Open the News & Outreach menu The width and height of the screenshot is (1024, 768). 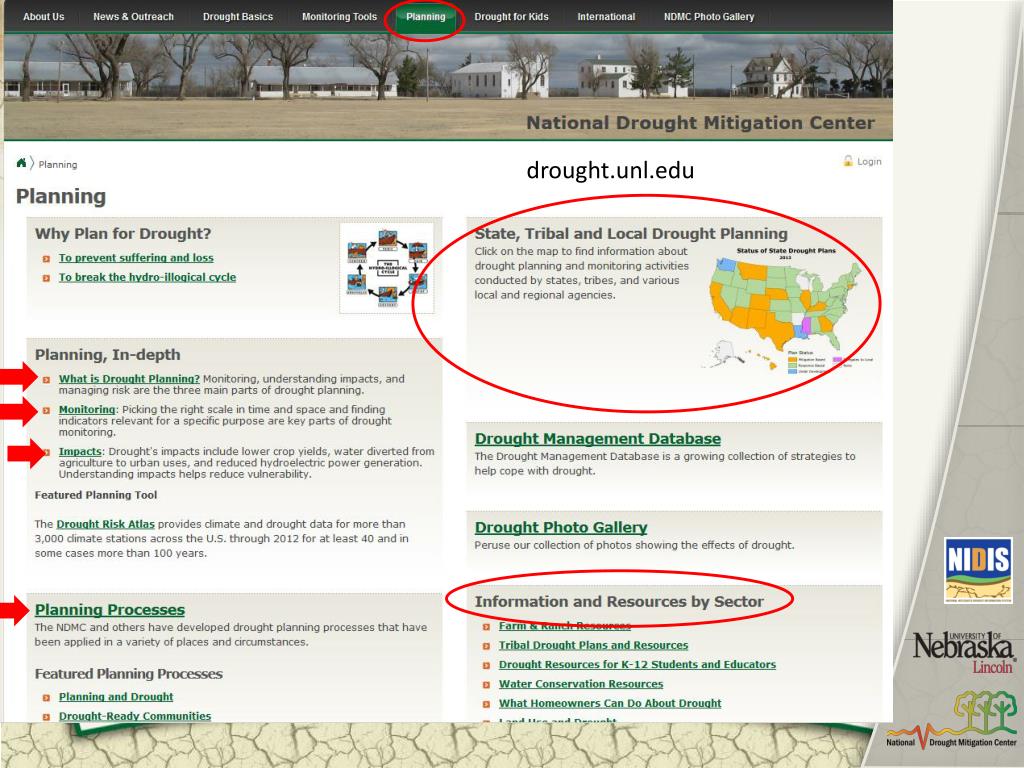[x=133, y=16]
